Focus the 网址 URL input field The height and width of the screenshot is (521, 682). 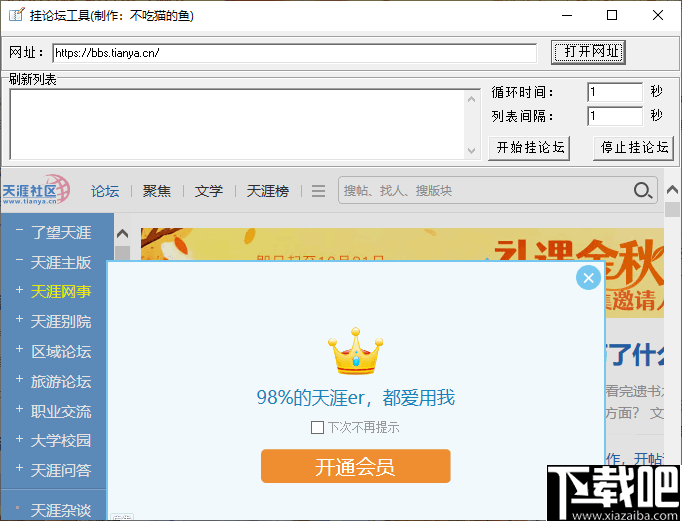[294, 53]
